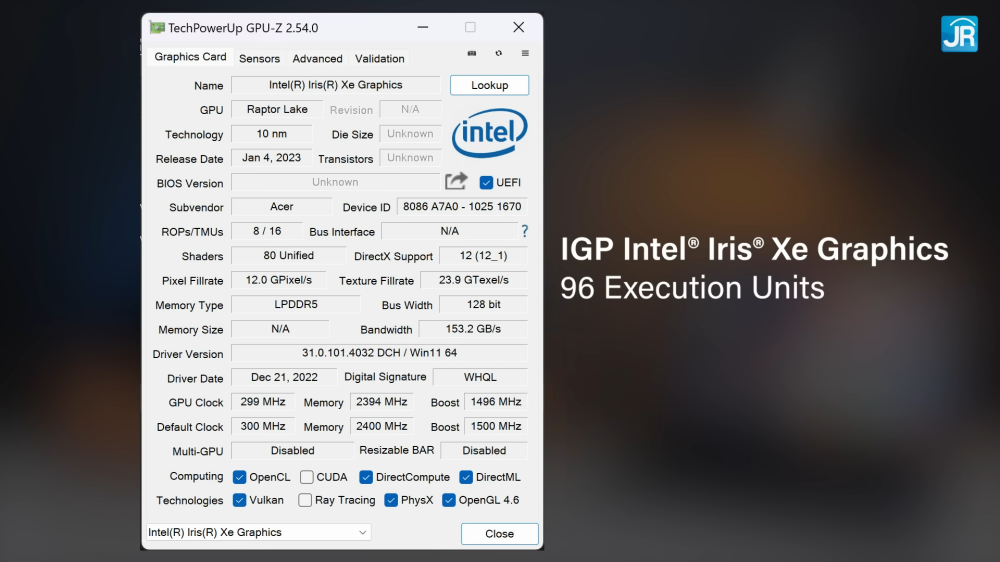Click the 1500 MHz default boost field
This screenshot has height=562, width=1000.
click(496, 426)
